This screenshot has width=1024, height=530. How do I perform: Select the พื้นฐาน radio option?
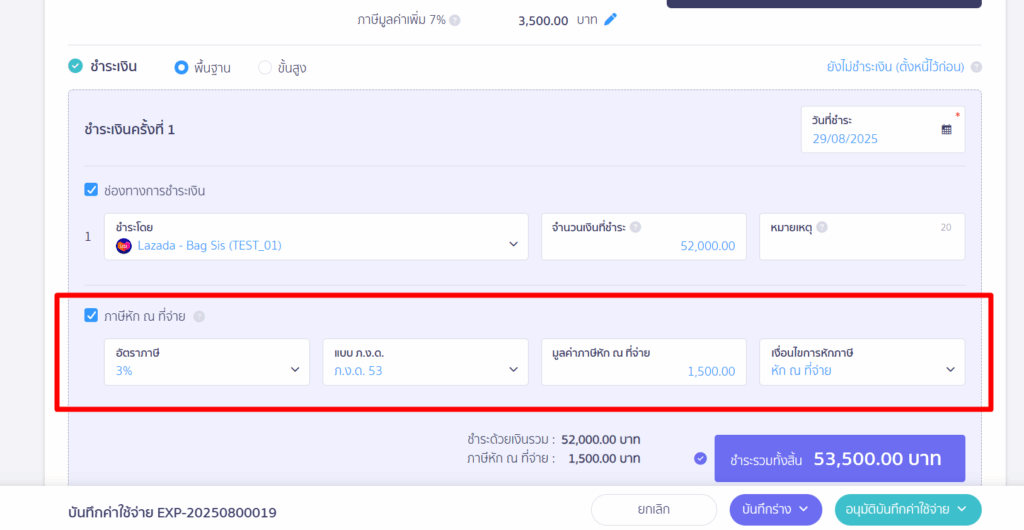[x=181, y=67]
